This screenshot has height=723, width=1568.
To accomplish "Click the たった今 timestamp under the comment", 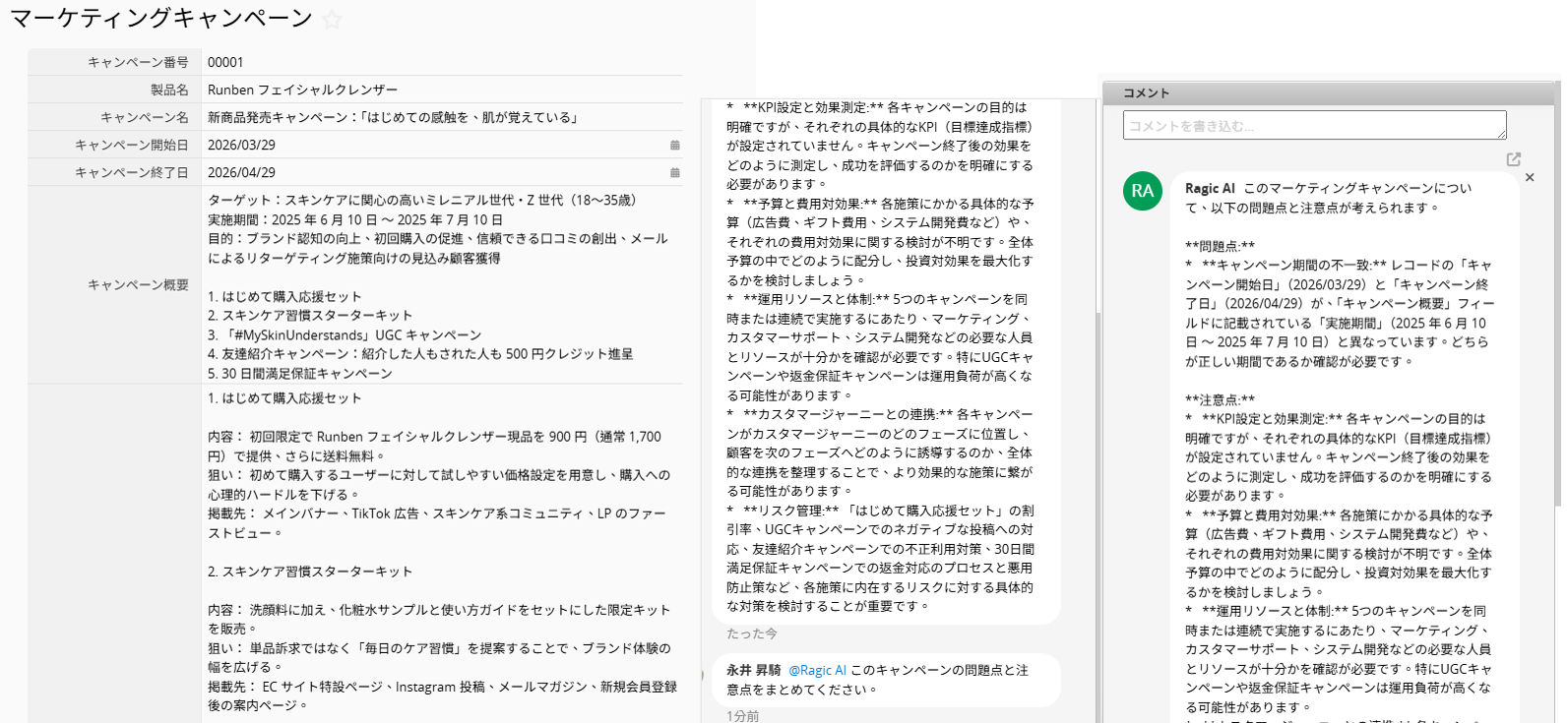I will (x=752, y=633).
